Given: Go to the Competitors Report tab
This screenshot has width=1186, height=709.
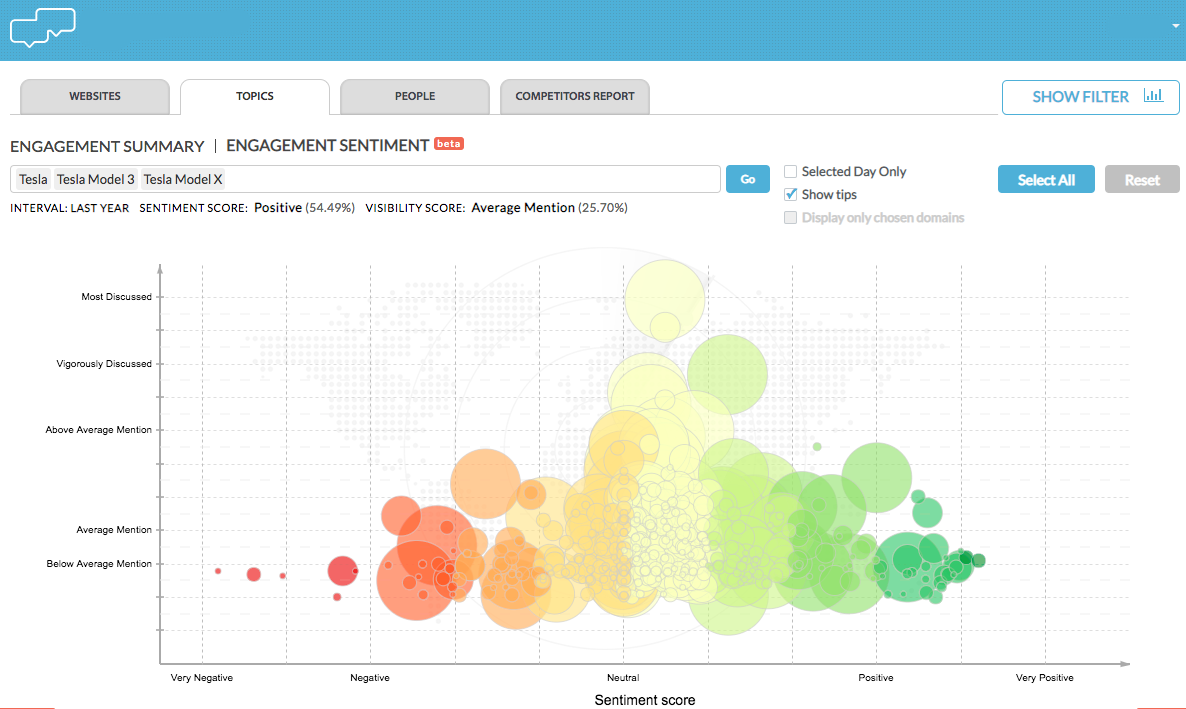Looking at the screenshot, I should [x=575, y=97].
